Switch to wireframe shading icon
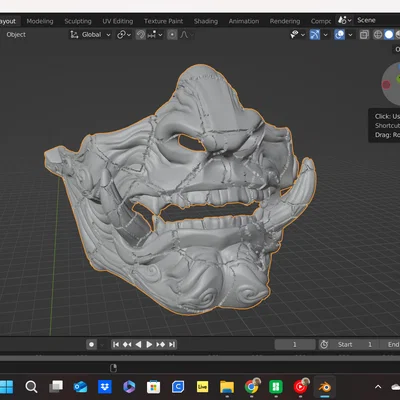Image resolution: width=400 pixels, height=400 pixels. click(x=378, y=35)
